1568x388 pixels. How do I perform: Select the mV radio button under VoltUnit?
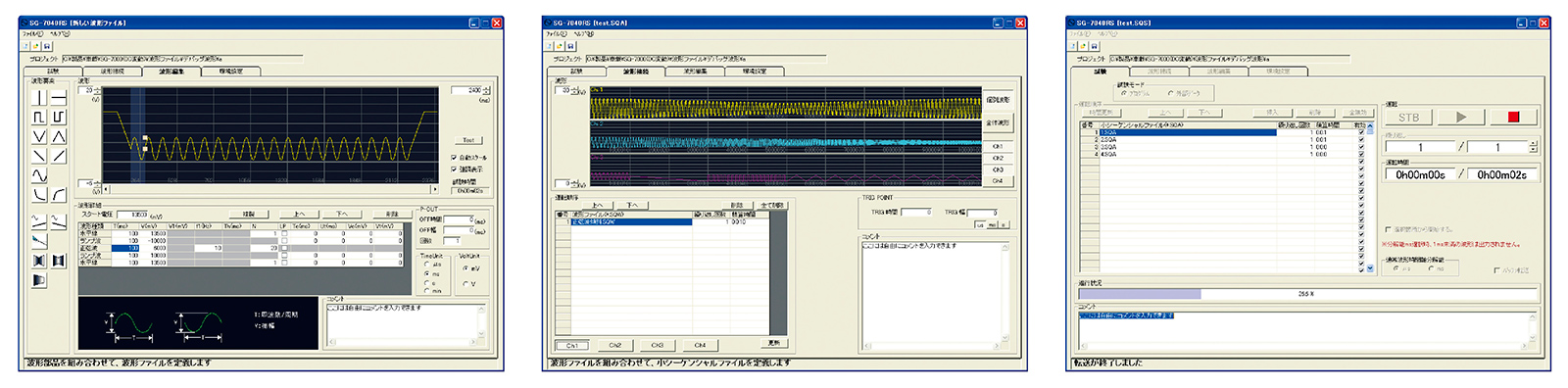point(465,268)
